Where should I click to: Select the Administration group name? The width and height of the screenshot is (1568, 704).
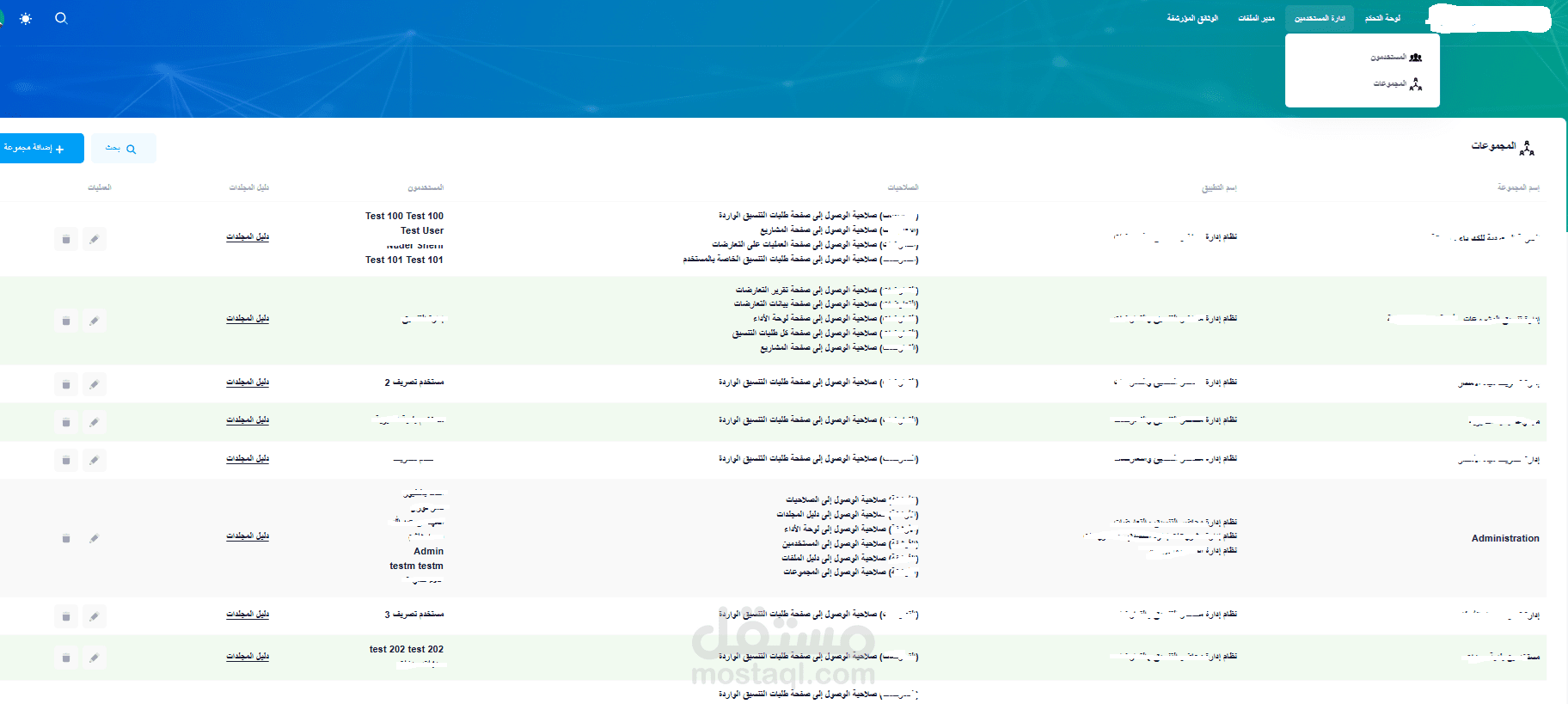(1505, 538)
